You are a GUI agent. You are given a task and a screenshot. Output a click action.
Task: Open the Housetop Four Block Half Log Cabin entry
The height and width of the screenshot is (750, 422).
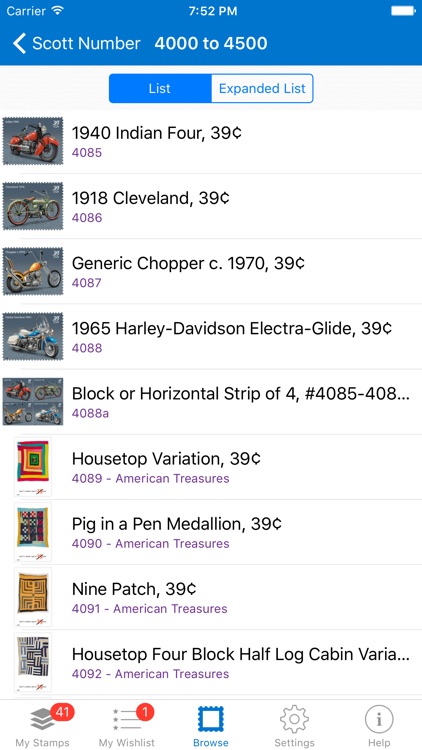[x=211, y=662]
